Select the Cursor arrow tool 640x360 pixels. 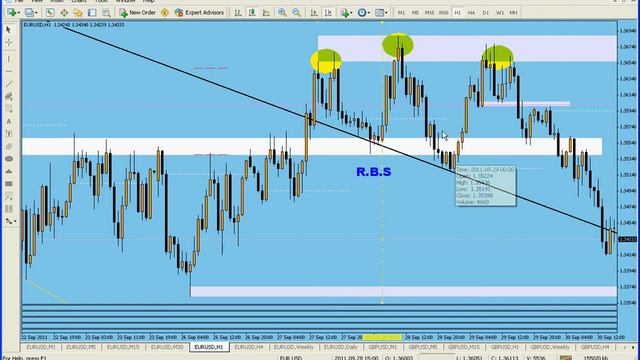pyautogui.click(x=9, y=29)
